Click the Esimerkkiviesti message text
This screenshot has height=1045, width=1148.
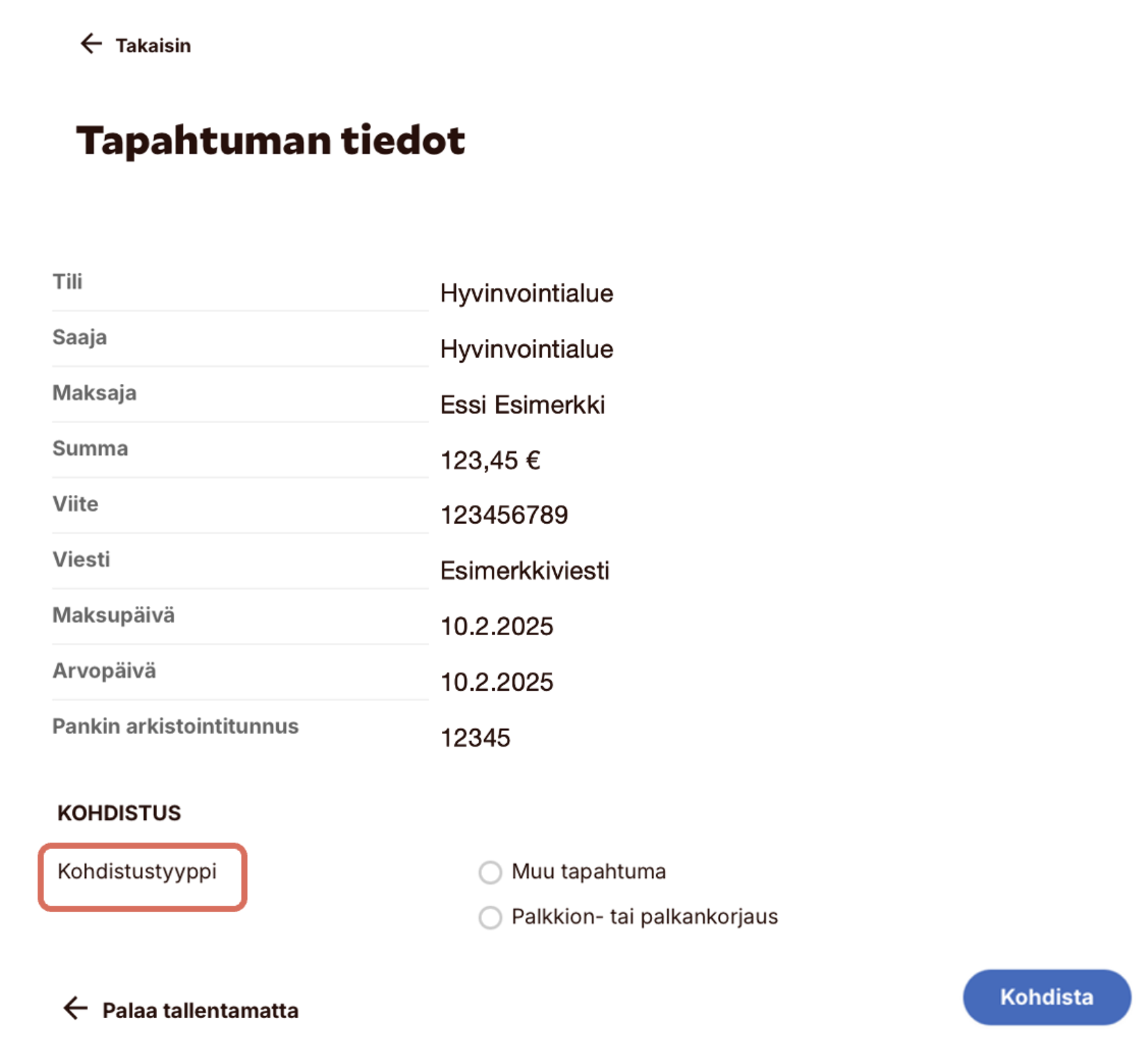524,570
